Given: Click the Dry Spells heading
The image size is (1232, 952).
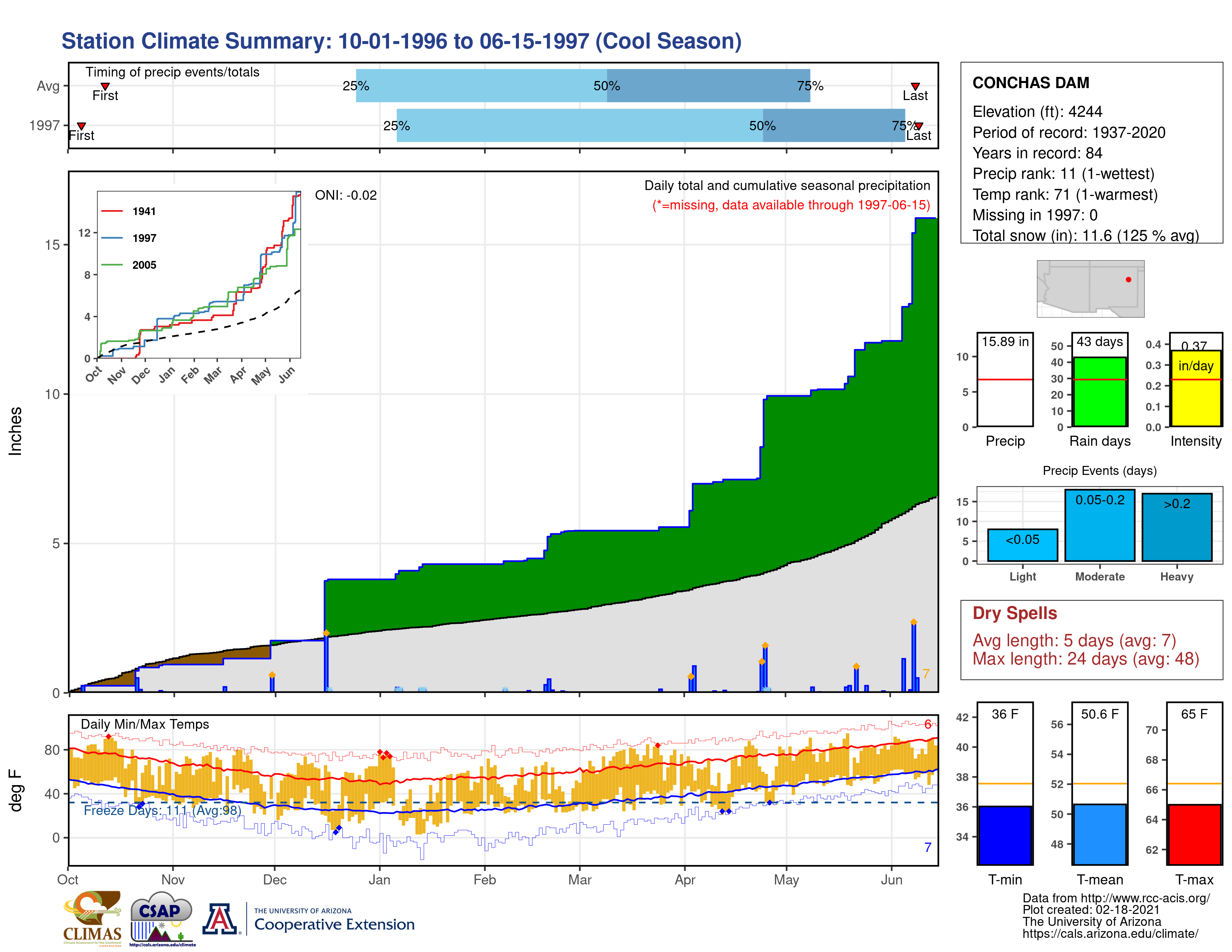Looking at the screenshot, I should coord(1014,613).
